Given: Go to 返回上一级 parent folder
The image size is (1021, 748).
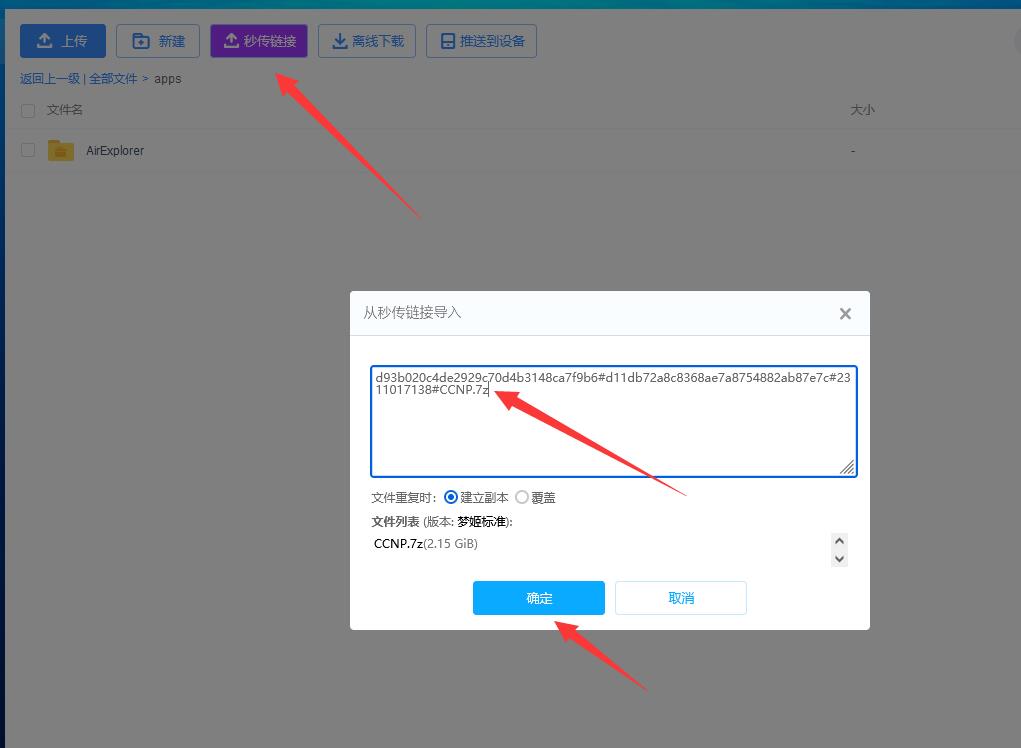Looking at the screenshot, I should click(49, 78).
